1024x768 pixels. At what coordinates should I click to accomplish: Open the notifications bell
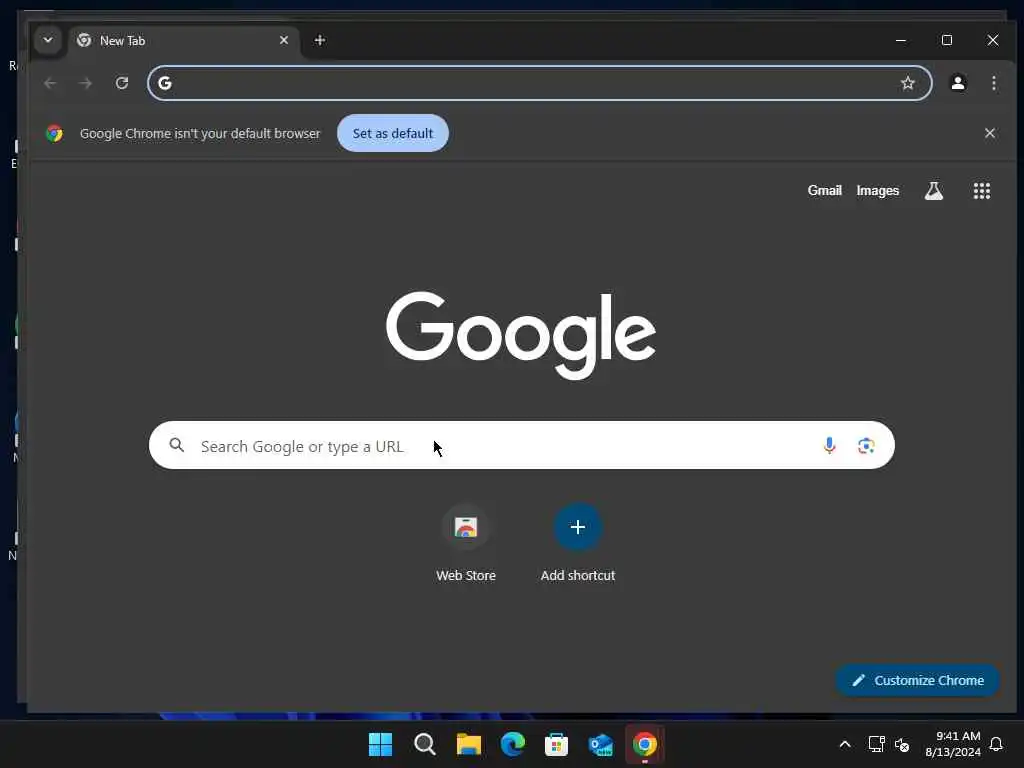(x=996, y=744)
